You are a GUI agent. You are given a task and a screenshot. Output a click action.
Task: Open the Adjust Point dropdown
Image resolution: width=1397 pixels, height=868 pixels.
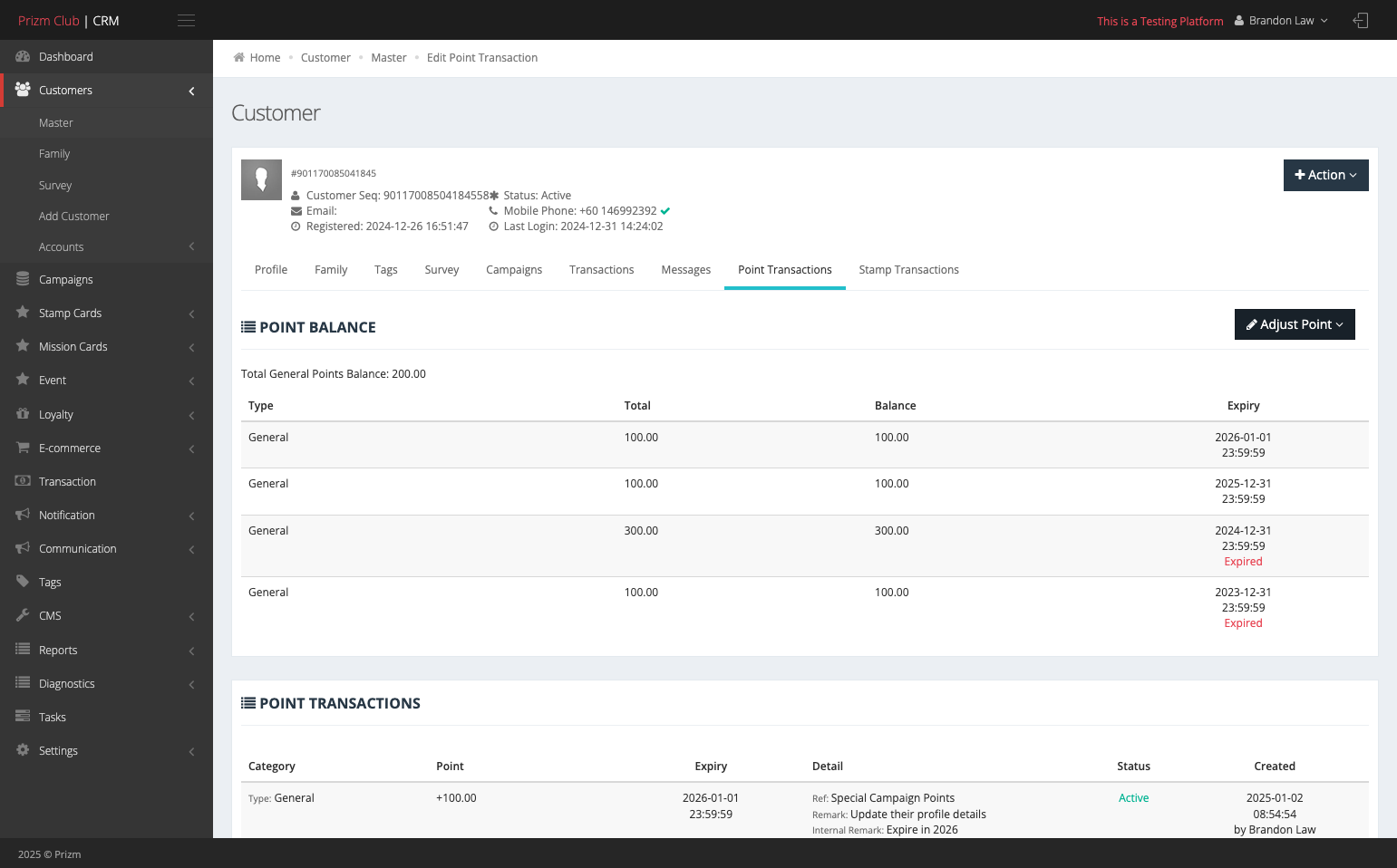(1295, 324)
